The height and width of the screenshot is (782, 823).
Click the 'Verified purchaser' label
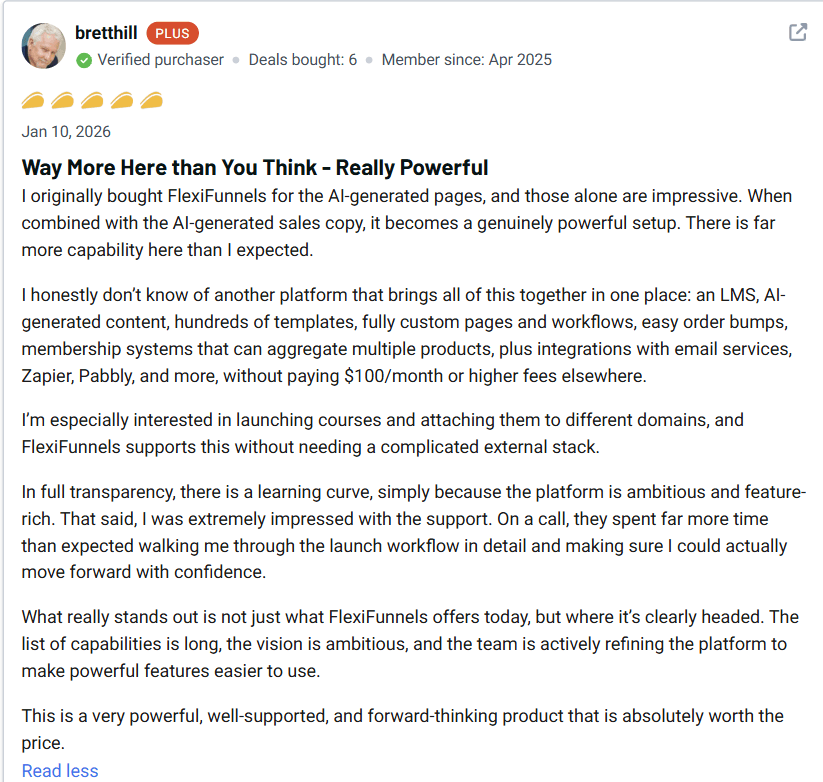pos(160,60)
